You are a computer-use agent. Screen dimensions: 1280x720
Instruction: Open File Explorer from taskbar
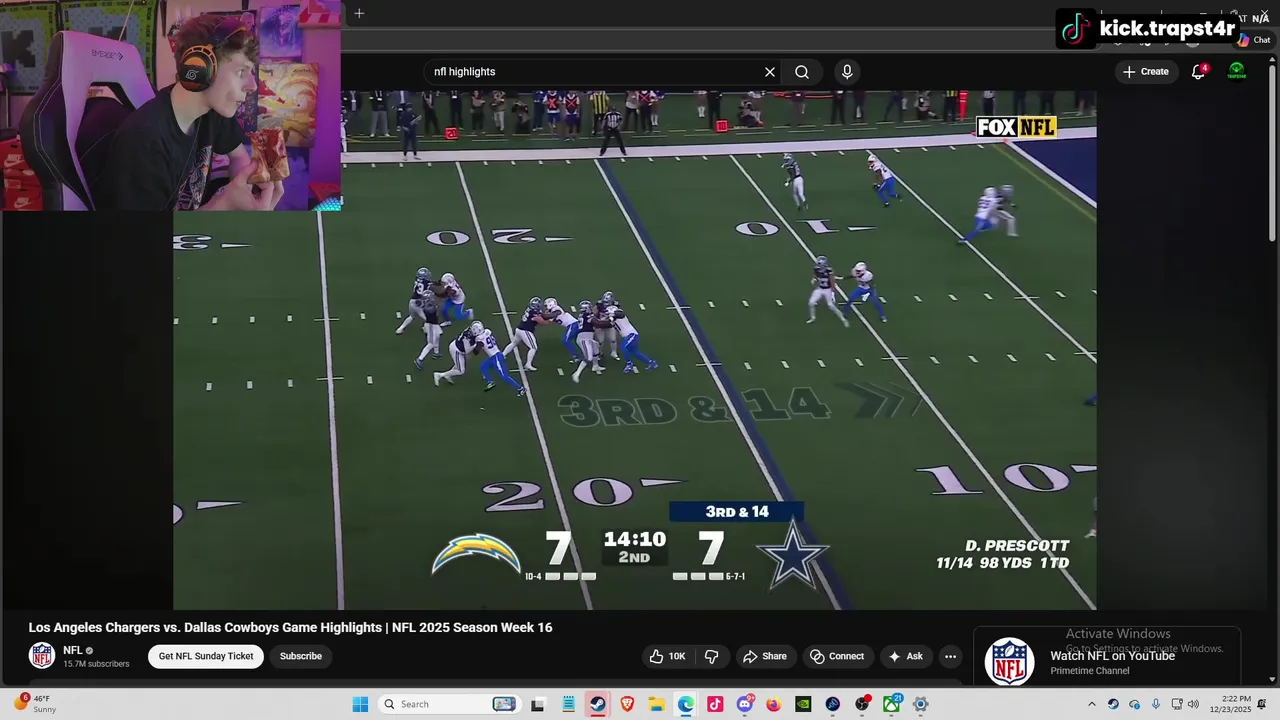(x=656, y=704)
